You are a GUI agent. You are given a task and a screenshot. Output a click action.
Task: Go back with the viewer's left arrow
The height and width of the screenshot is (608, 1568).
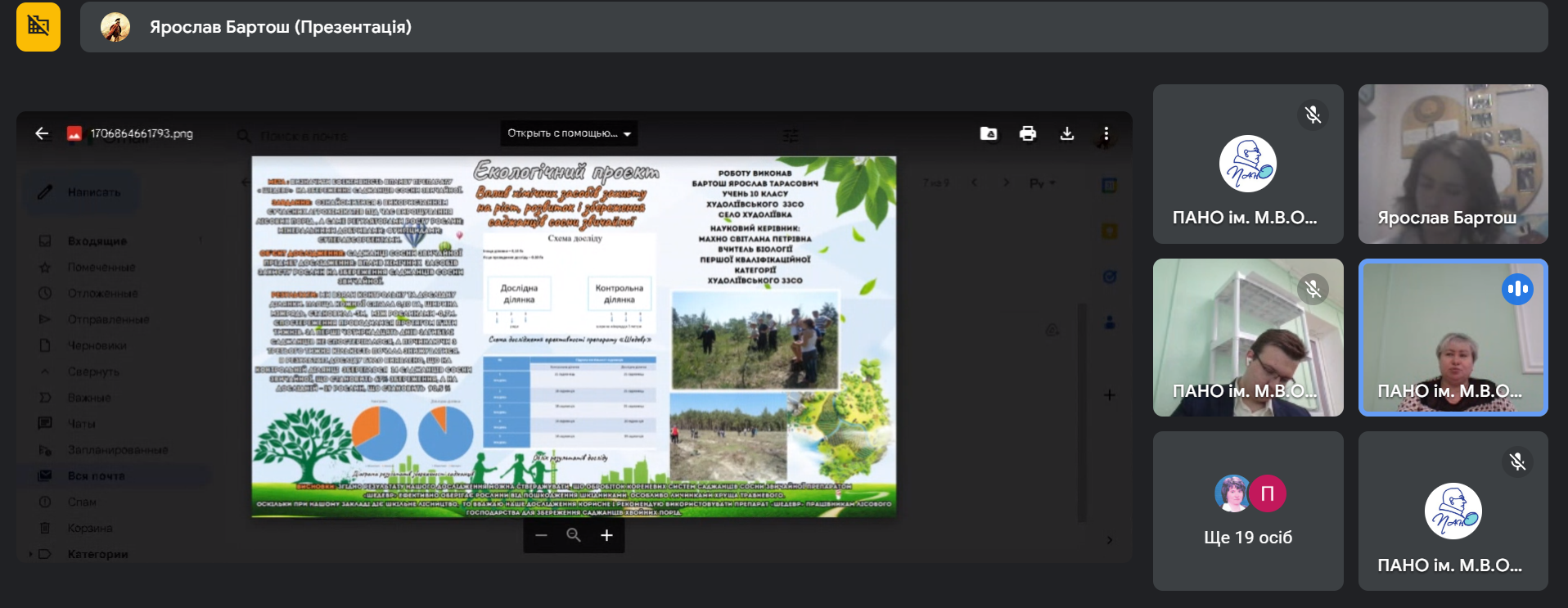pos(43,133)
